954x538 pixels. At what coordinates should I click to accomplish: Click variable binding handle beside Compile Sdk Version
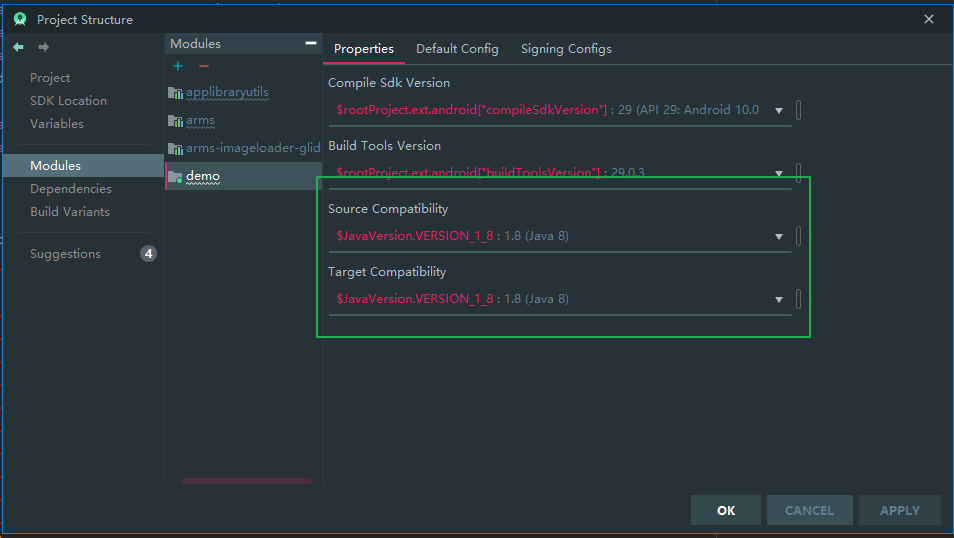798,110
